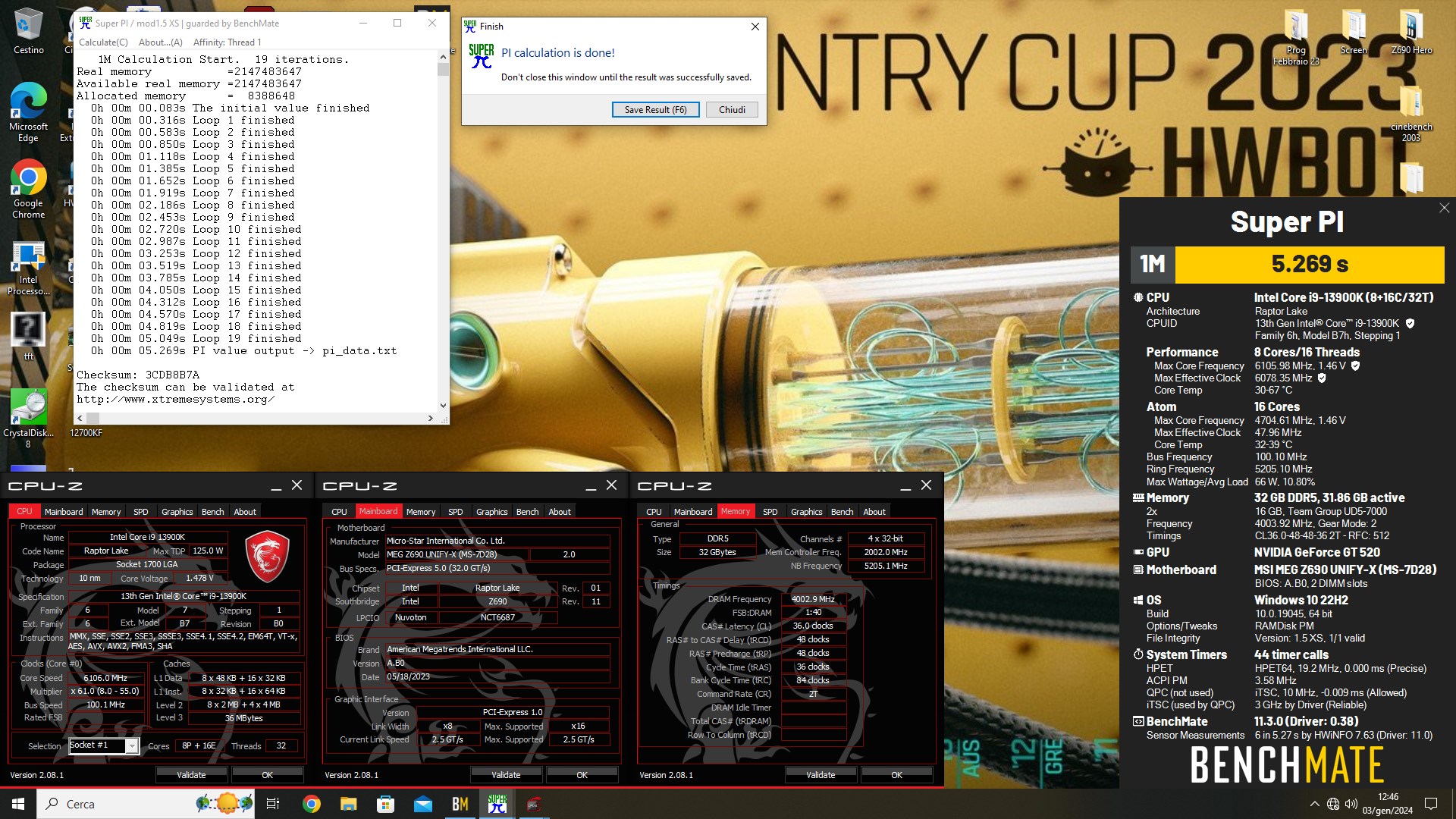Open the network tray icon
The height and width of the screenshot is (819, 1456).
pyautogui.click(x=1333, y=804)
